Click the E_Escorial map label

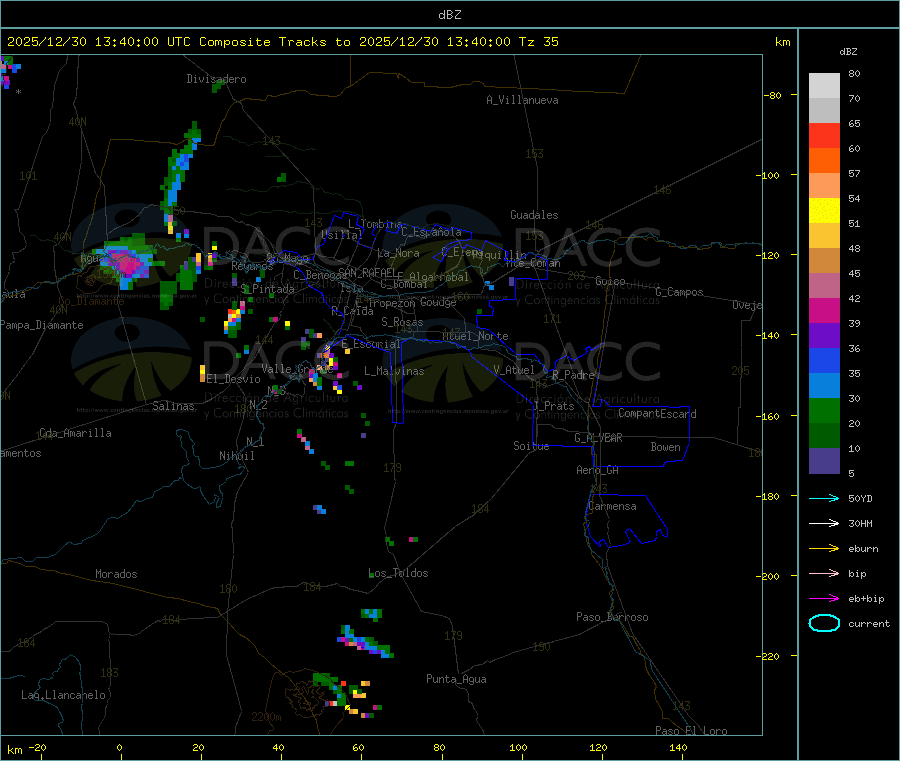click(371, 344)
